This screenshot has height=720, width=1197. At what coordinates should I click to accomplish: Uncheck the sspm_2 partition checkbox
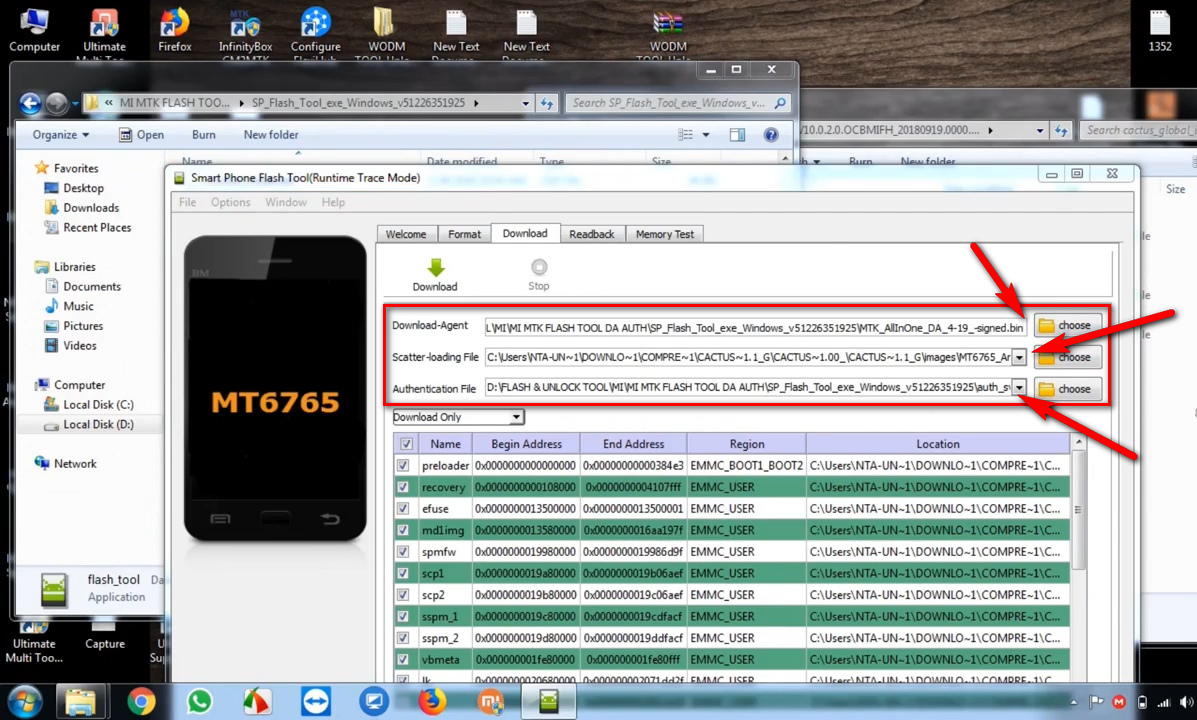point(403,638)
